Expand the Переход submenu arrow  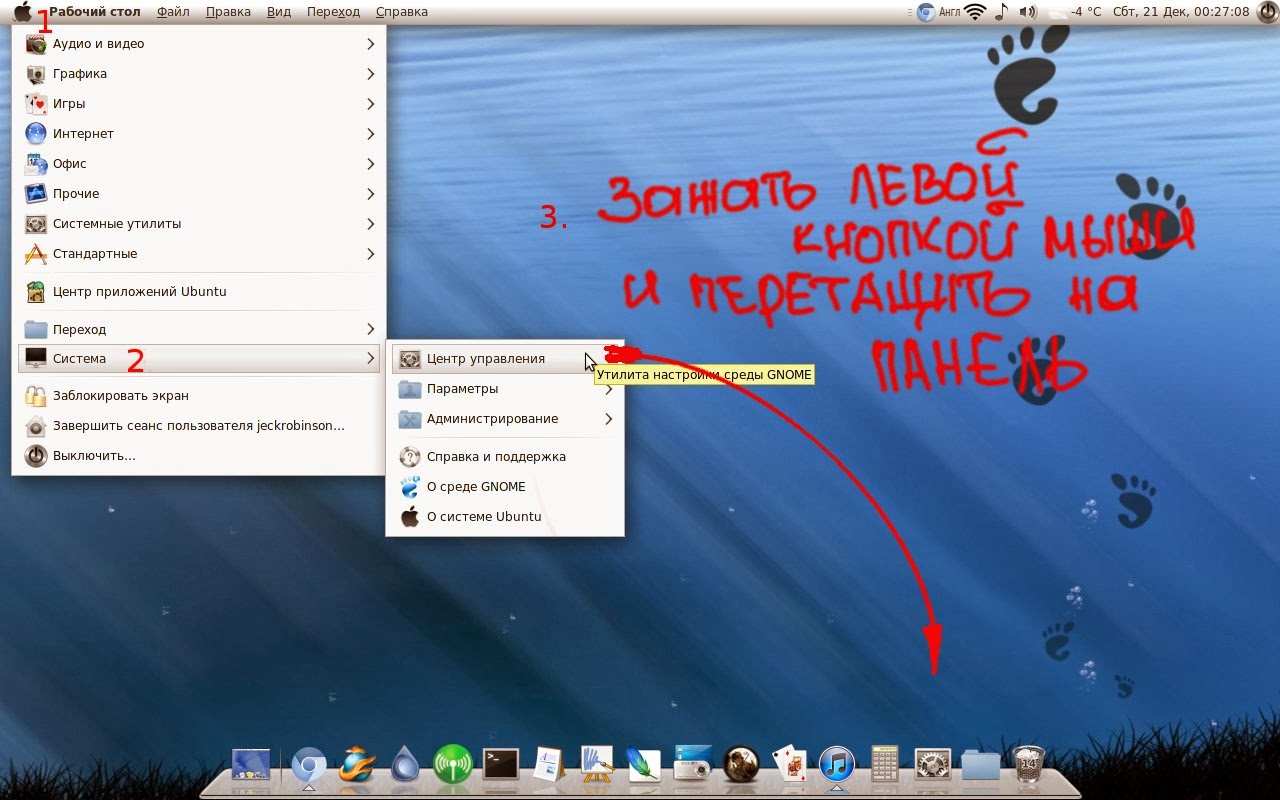click(370, 329)
